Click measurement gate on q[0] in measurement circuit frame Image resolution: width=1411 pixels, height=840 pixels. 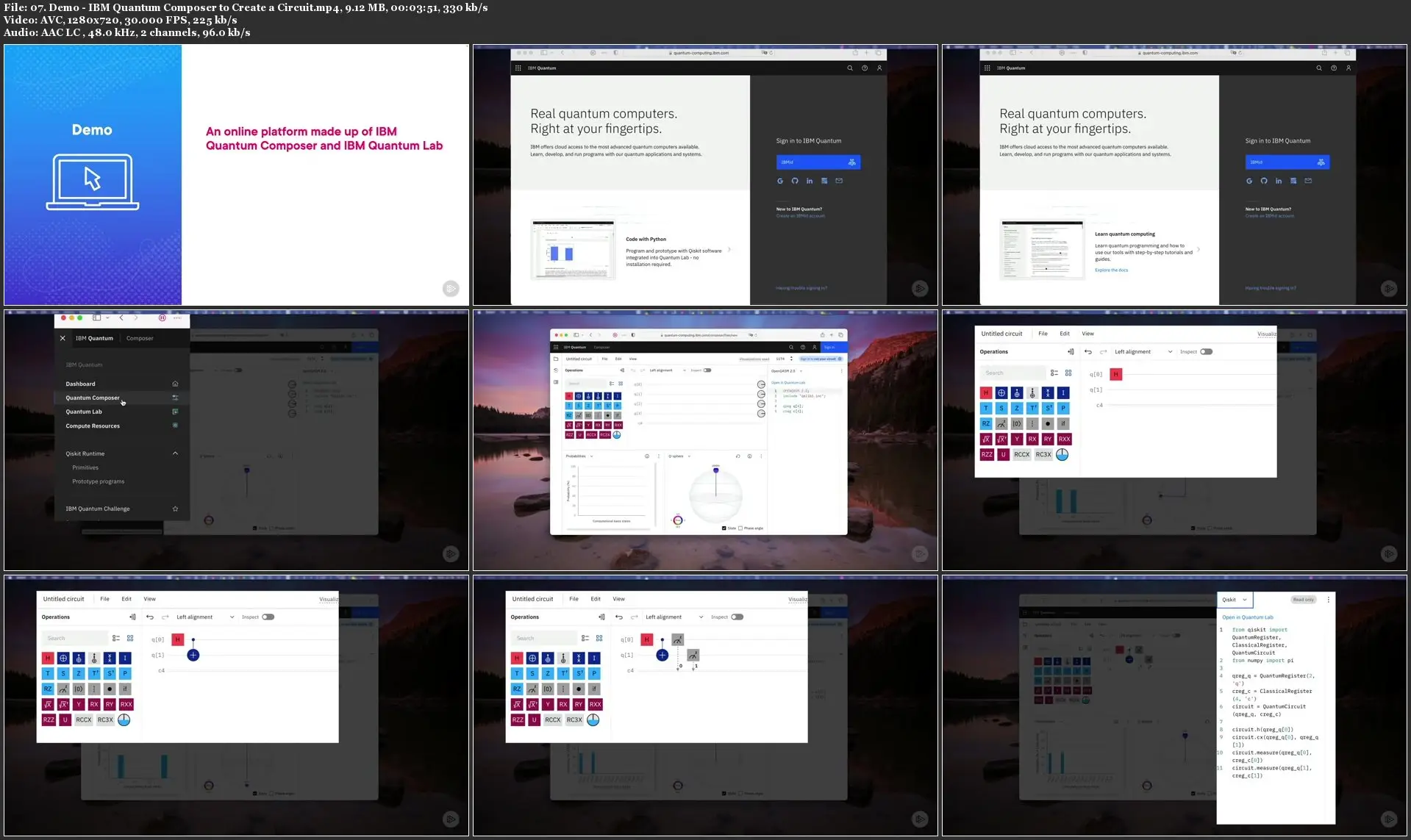point(677,640)
